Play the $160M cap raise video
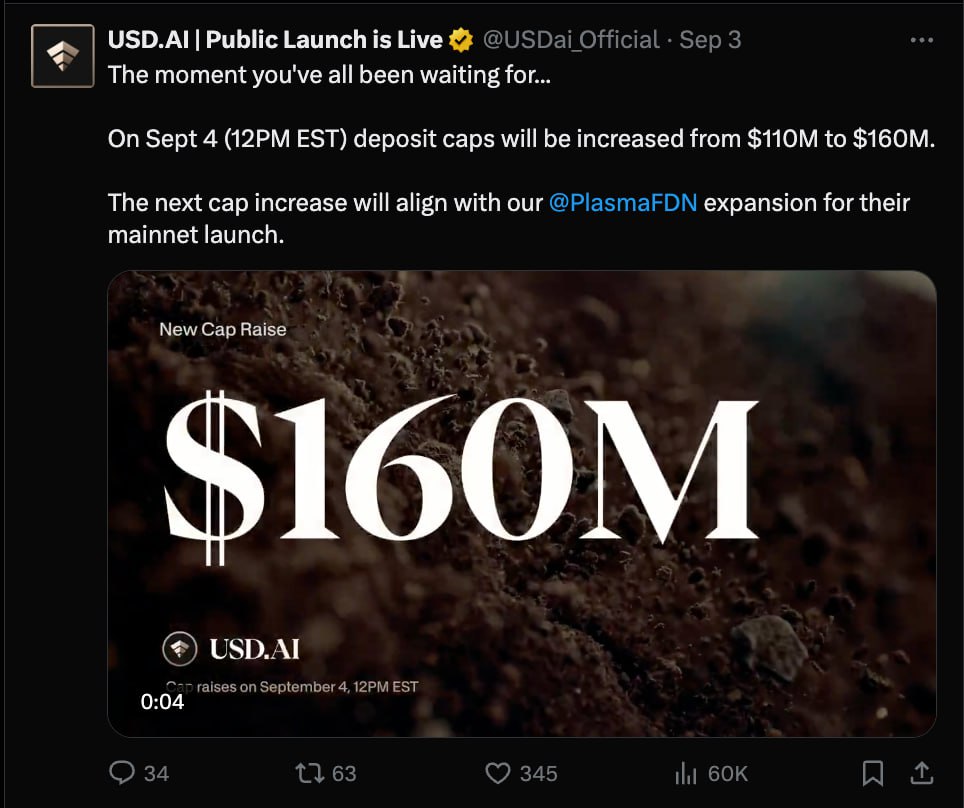Image resolution: width=964 pixels, height=808 pixels. tap(522, 504)
